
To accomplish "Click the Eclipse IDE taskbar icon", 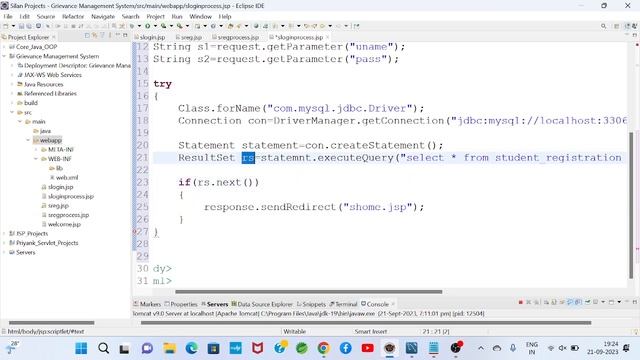I will pos(390,348).
